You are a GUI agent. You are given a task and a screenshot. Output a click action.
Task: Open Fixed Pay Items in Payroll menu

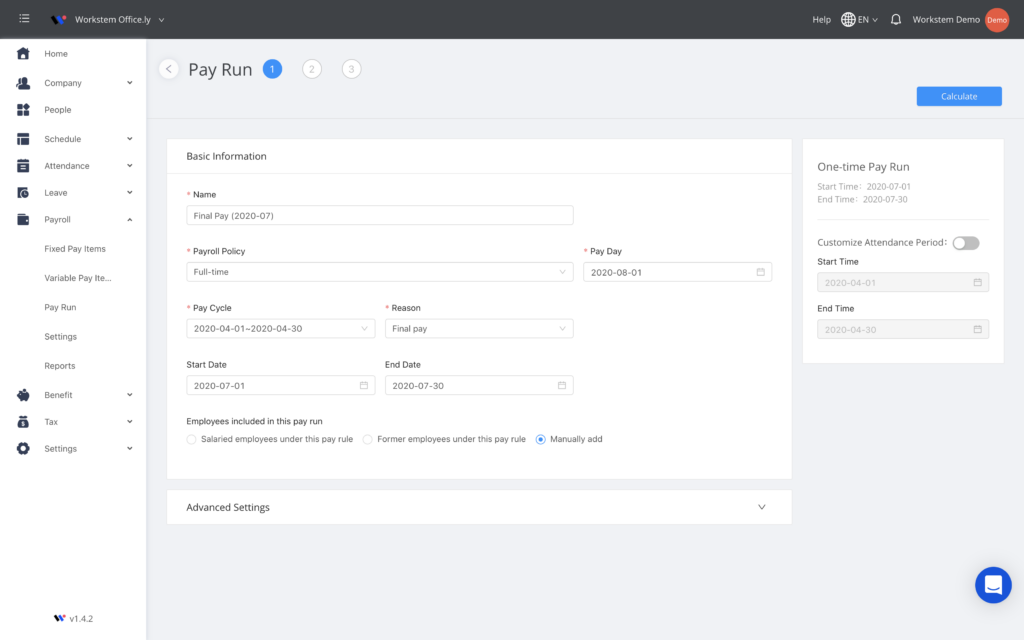pos(75,249)
